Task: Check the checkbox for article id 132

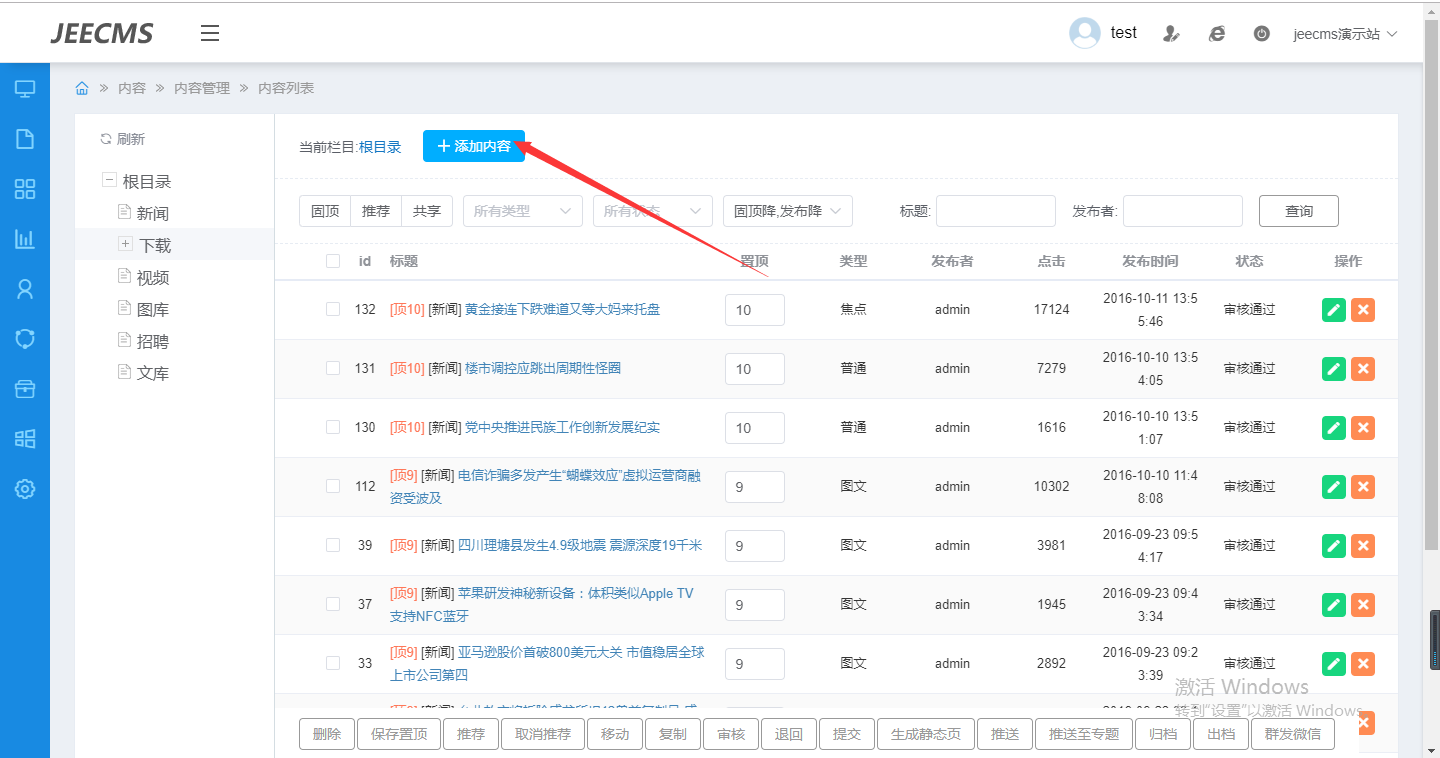Action: (x=333, y=310)
